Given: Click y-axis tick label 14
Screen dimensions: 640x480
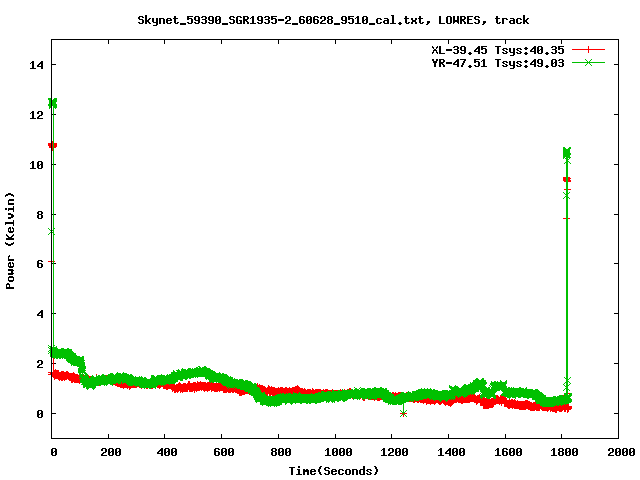Looking at the screenshot, I should click(x=36, y=65).
